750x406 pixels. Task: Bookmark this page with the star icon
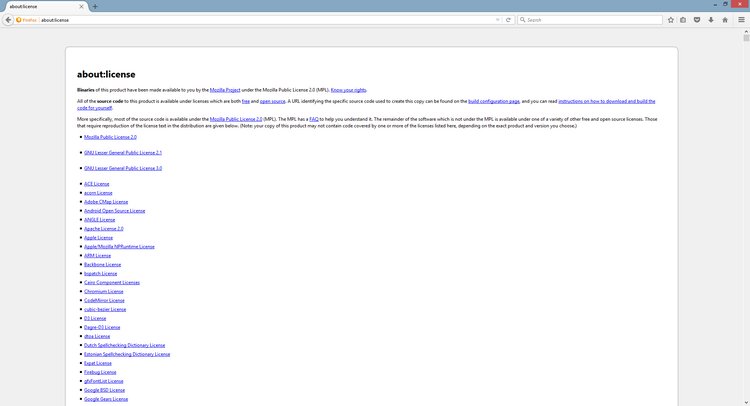point(671,20)
